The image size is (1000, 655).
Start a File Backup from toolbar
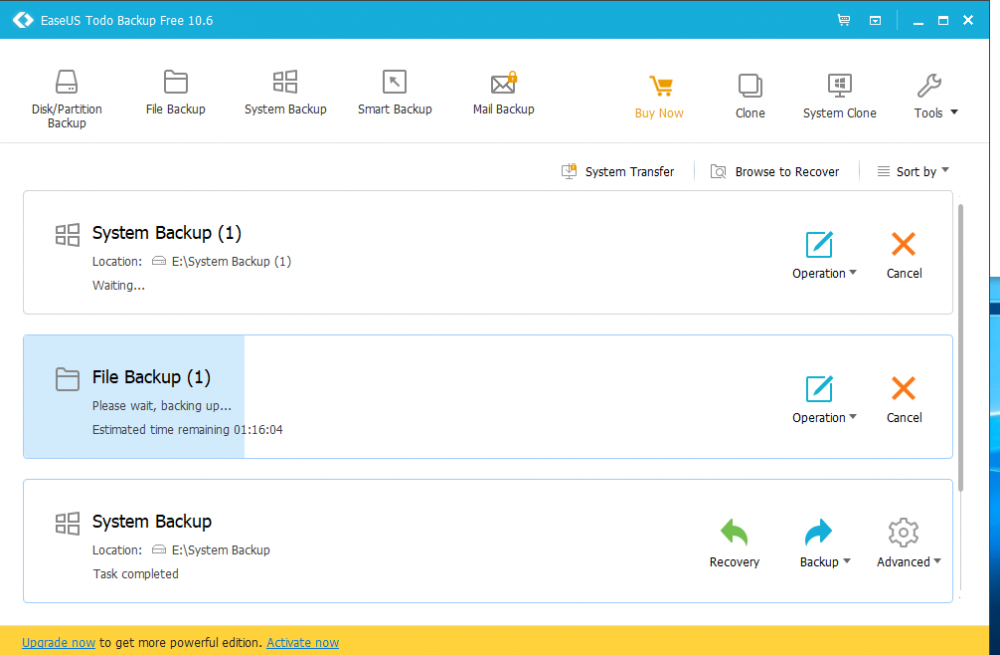click(175, 92)
